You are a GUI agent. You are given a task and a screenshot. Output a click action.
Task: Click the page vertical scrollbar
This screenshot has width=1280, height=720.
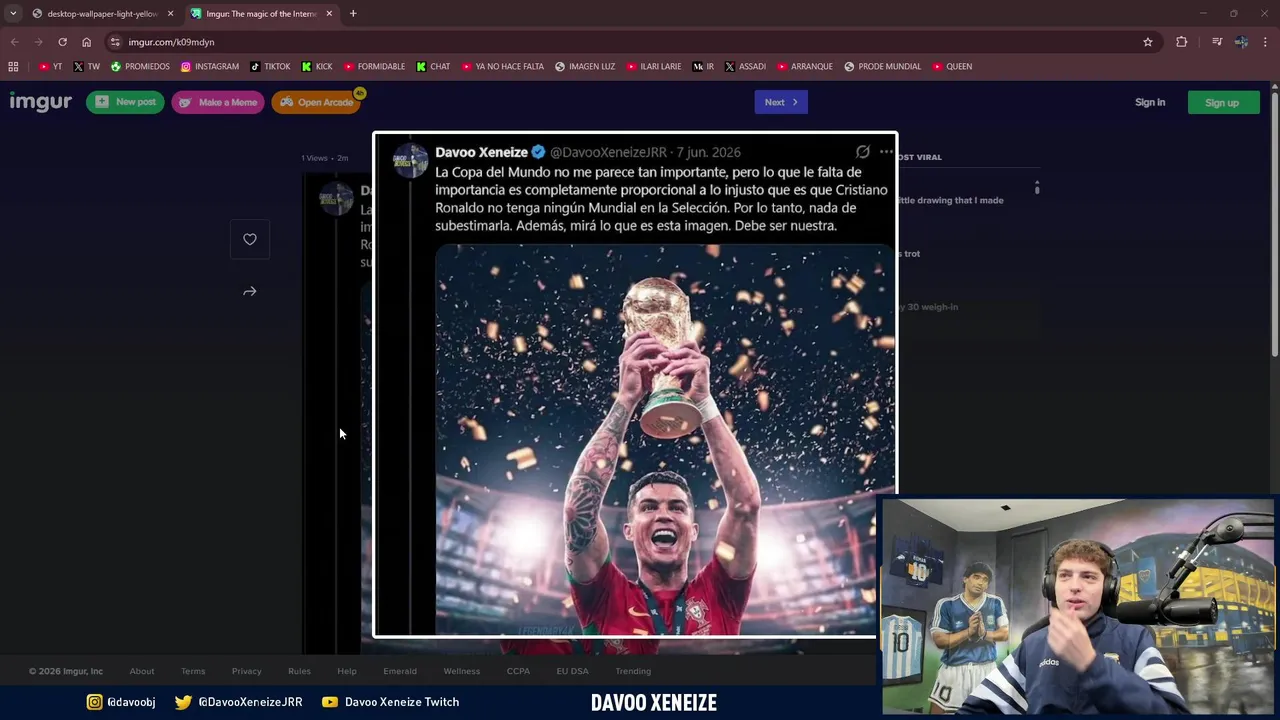1274,225
